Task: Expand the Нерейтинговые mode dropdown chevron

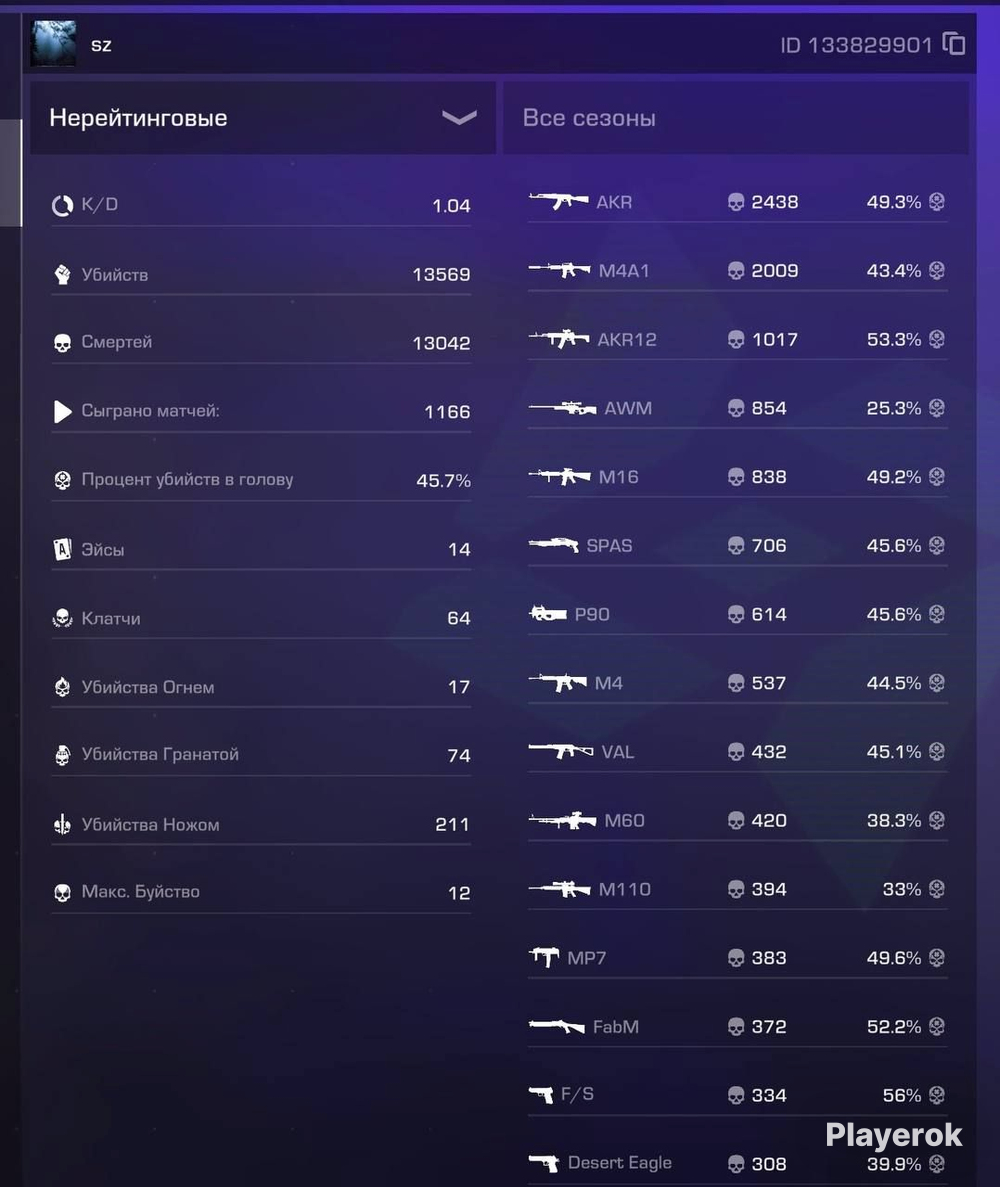Action: (x=459, y=117)
